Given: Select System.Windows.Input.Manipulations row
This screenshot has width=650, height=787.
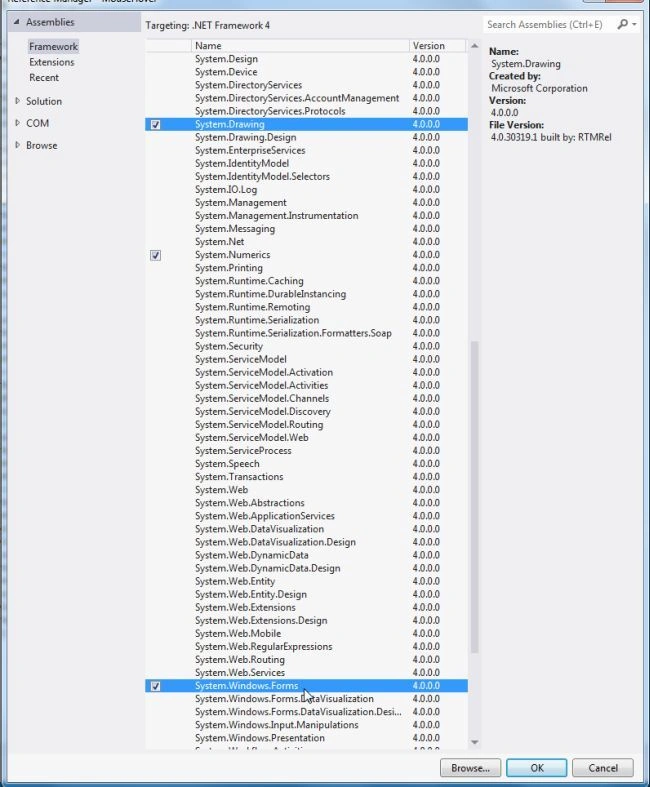Looking at the screenshot, I should [306, 725].
